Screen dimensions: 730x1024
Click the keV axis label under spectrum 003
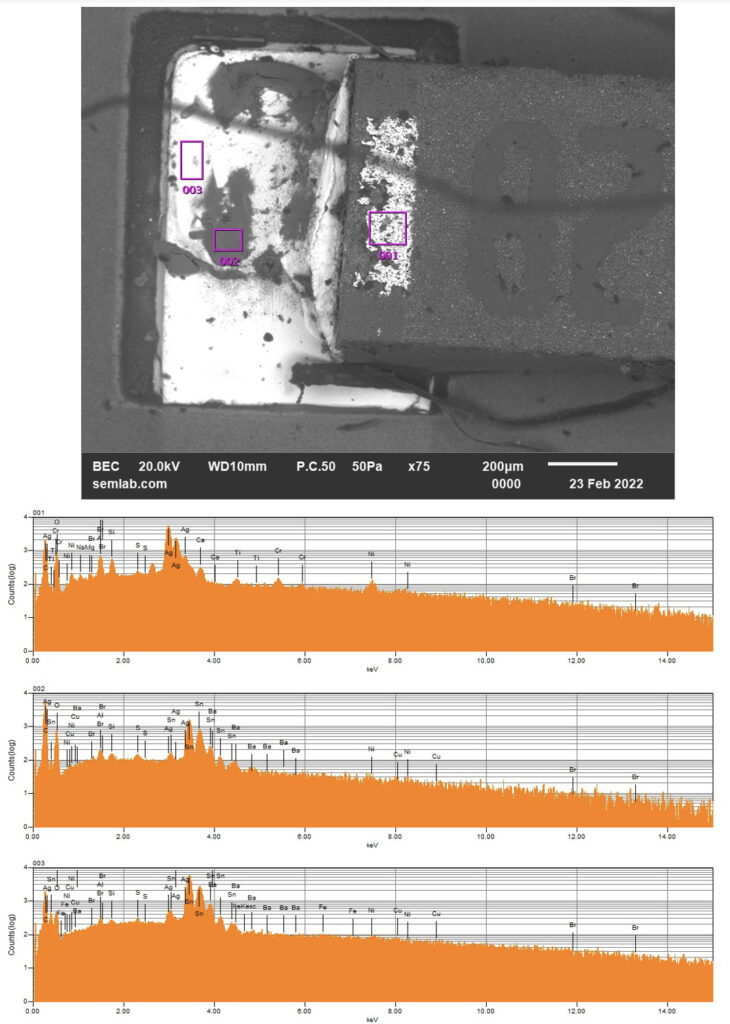(x=372, y=1018)
